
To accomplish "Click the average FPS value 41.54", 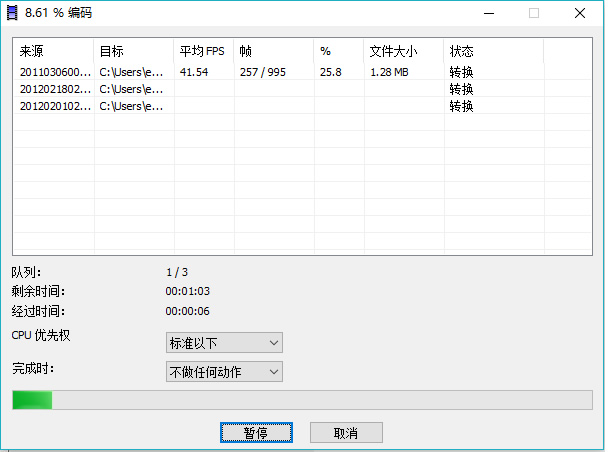I will coord(194,72).
